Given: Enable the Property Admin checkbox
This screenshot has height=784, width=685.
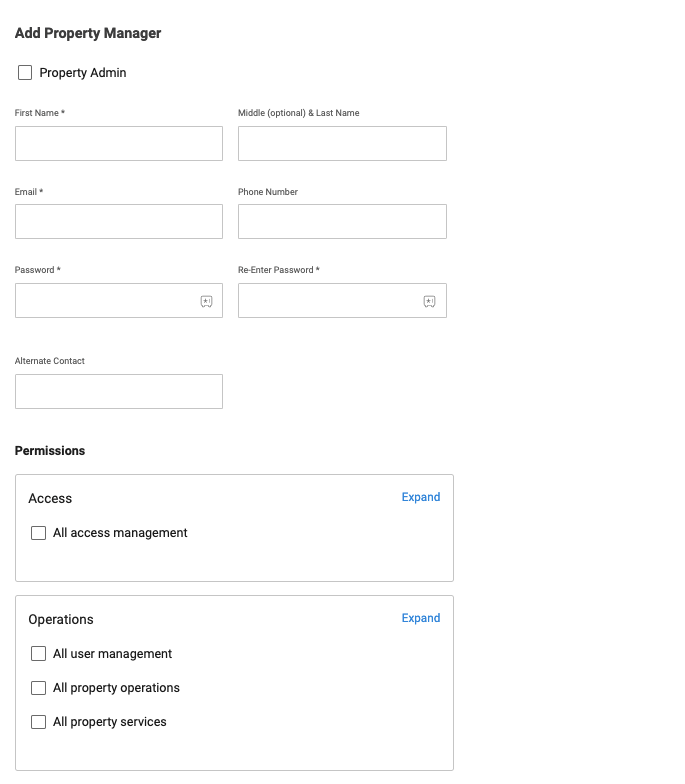Looking at the screenshot, I should pyautogui.click(x=25, y=73).
